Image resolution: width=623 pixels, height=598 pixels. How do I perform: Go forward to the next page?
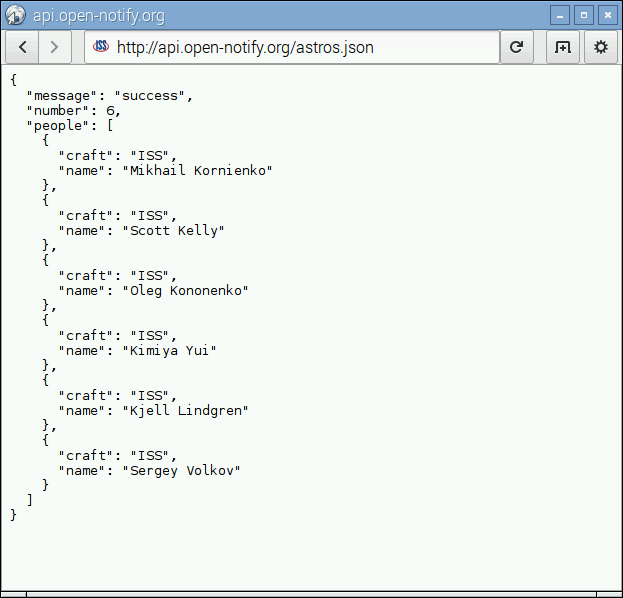[55, 47]
